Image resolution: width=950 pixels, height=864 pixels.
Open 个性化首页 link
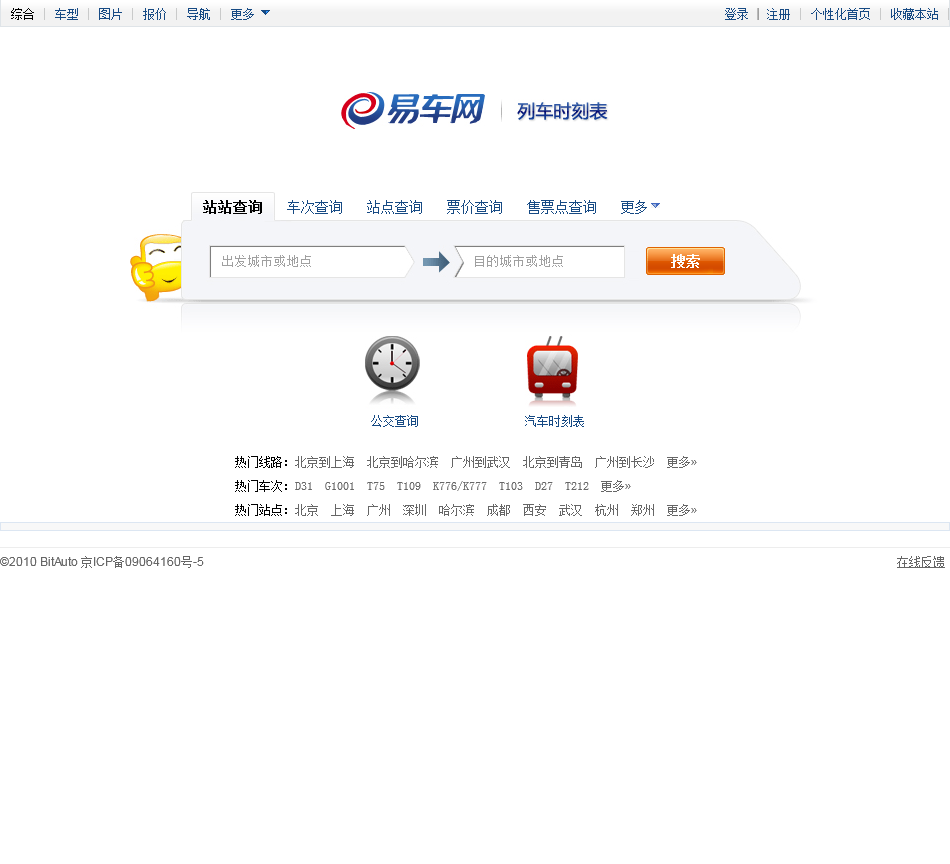tap(840, 14)
